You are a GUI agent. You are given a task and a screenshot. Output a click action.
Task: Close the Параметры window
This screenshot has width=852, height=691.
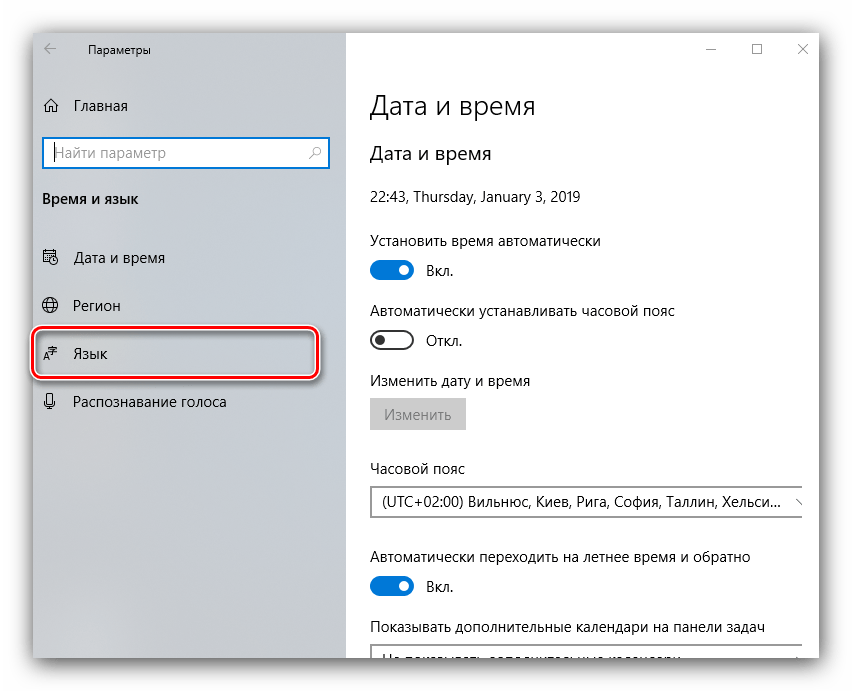click(x=803, y=49)
